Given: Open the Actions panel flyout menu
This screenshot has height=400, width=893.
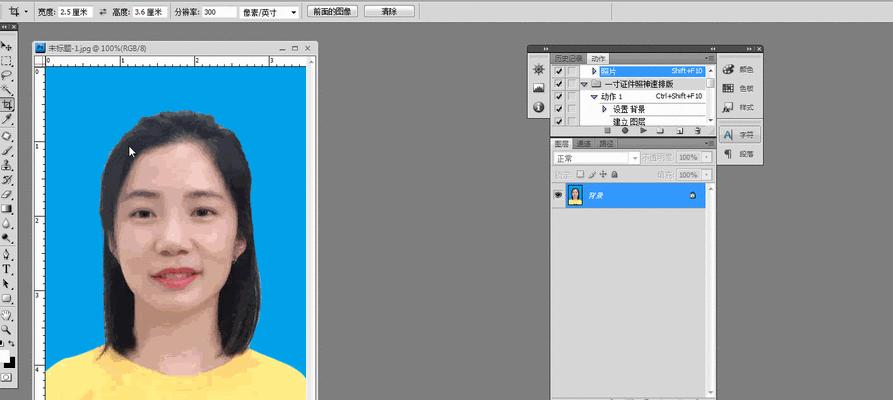Looking at the screenshot, I should [710, 58].
